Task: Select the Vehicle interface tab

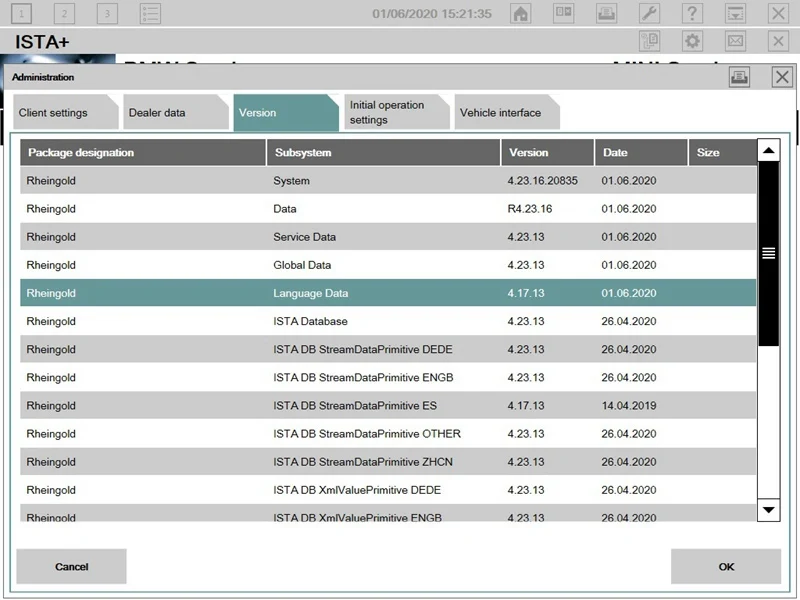Action: (x=500, y=113)
